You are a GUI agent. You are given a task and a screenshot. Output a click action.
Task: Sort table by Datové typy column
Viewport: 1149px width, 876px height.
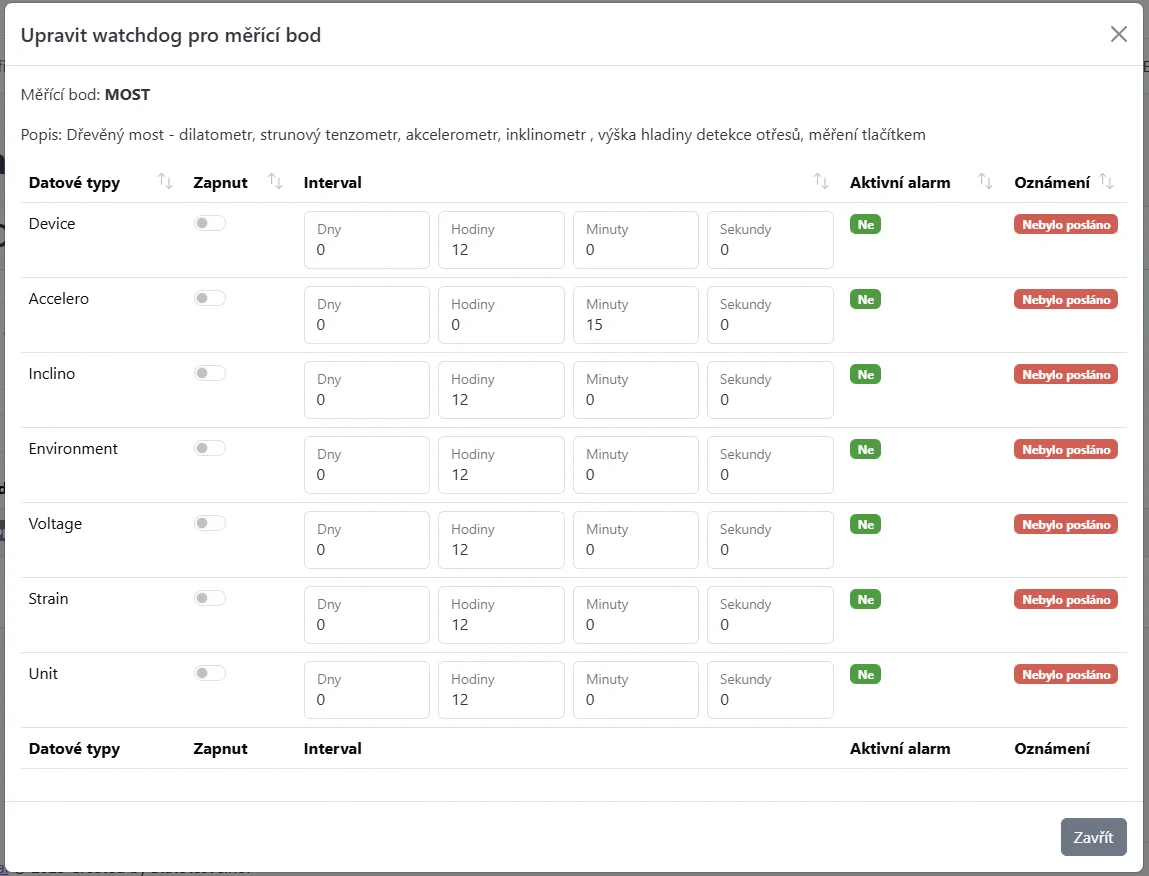pyautogui.click(x=166, y=181)
